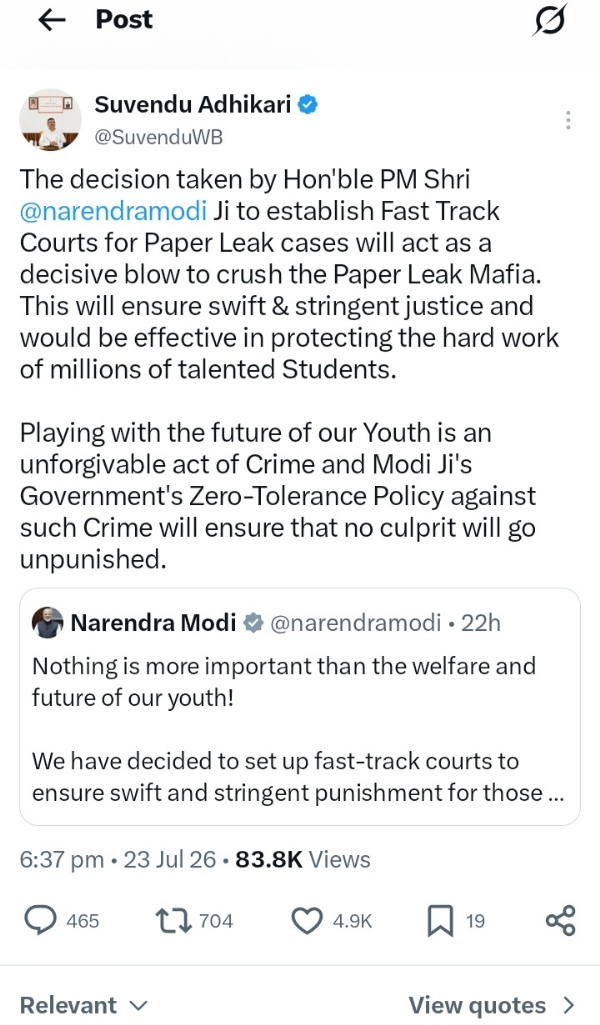Follow the @narendramodi mention link
The height and width of the screenshot is (1025, 600).
tap(113, 211)
